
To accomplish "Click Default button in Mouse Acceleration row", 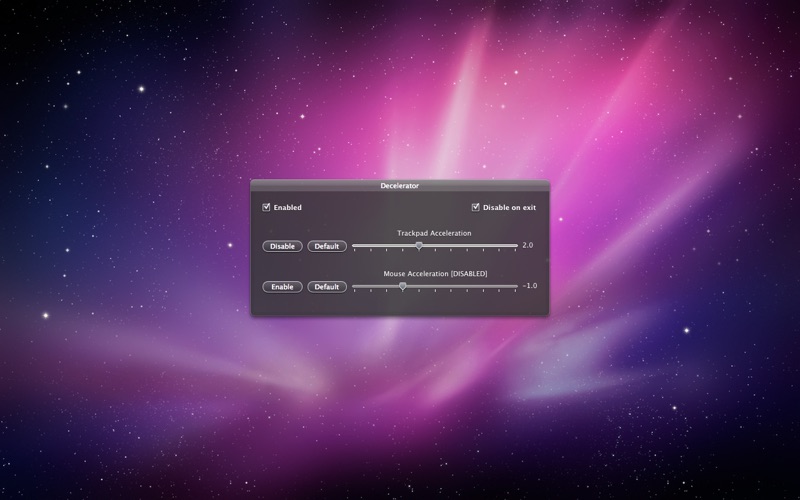I will tap(327, 287).
